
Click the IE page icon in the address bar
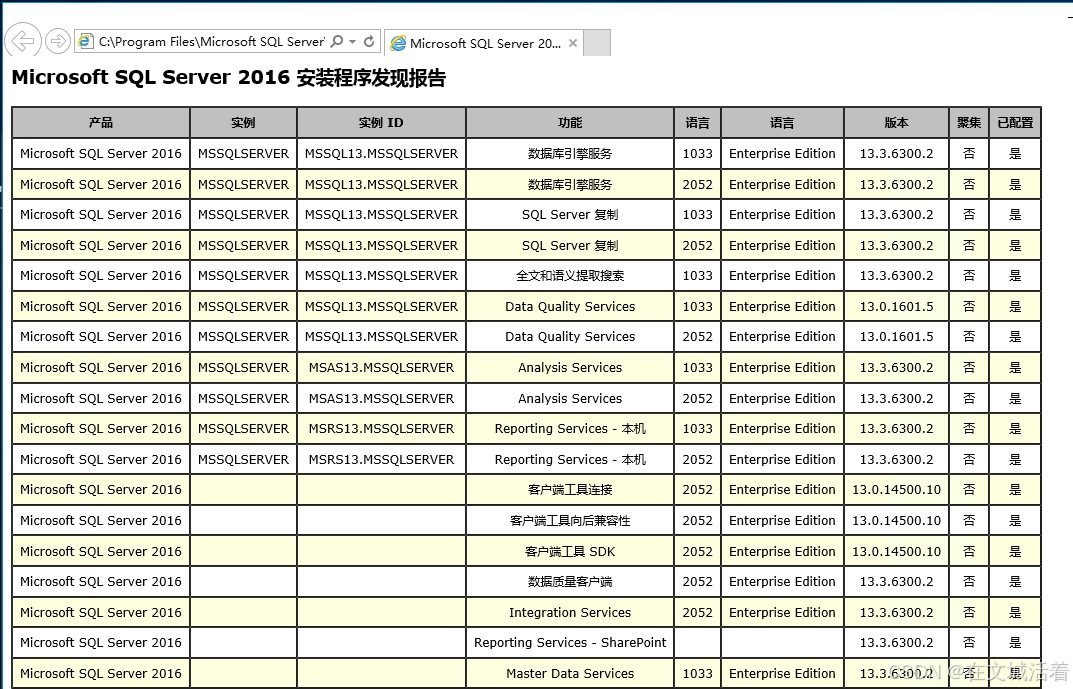click(x=86, y=41)
